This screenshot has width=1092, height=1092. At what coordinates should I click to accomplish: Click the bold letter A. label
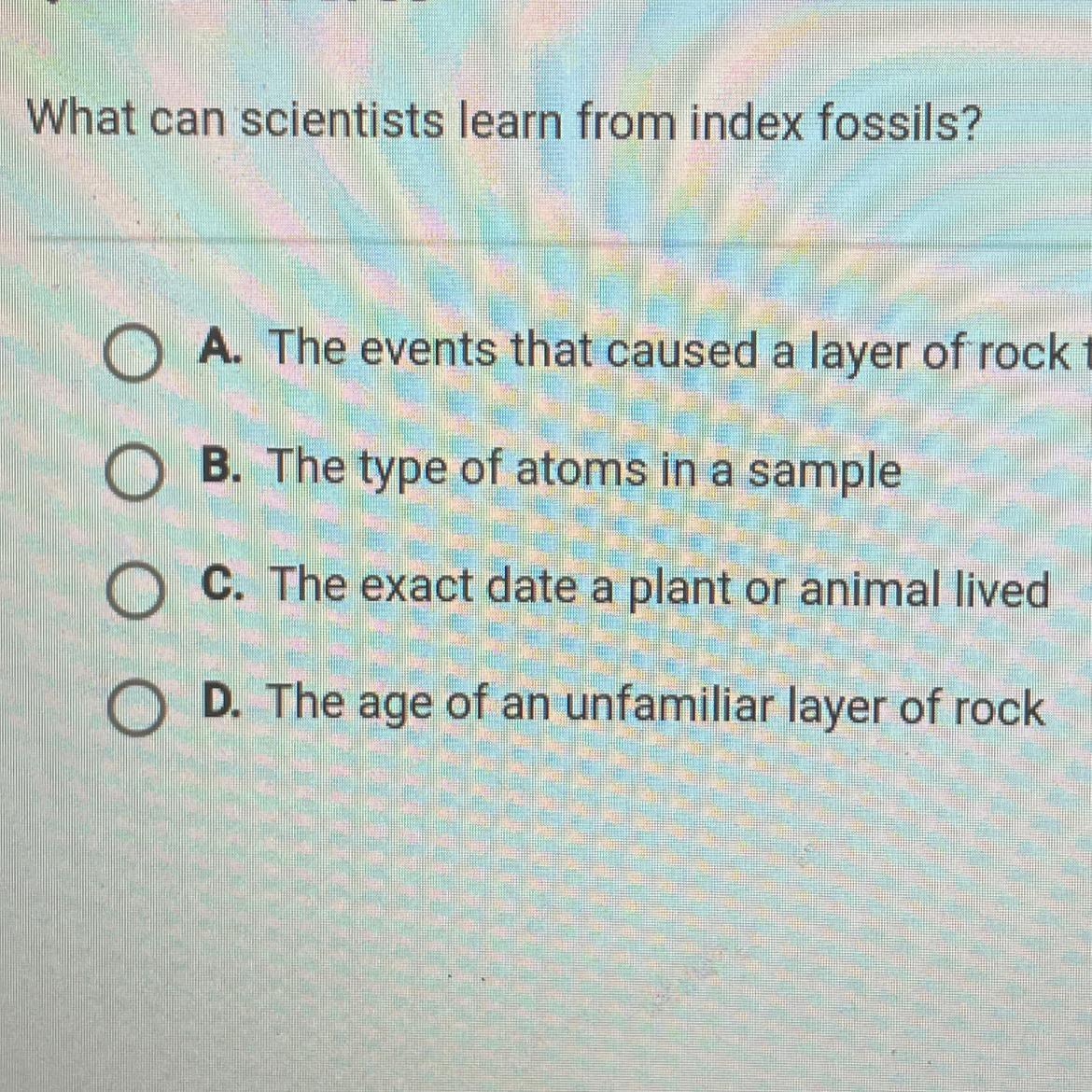220,350
